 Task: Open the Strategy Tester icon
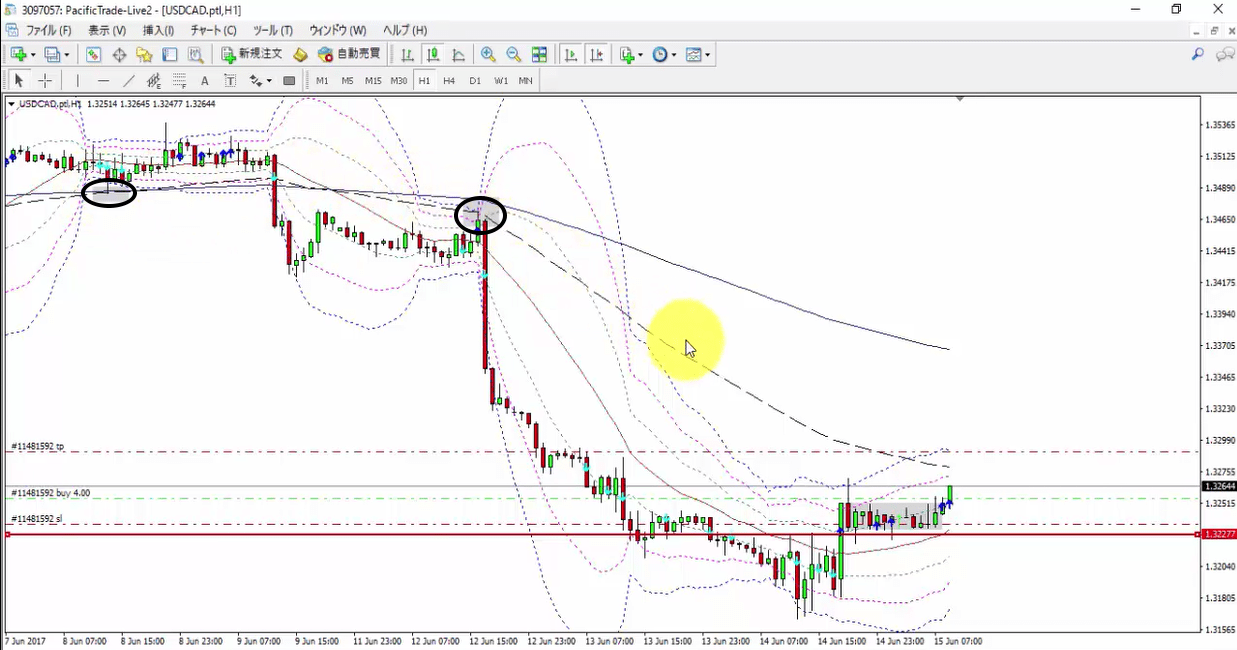[196, 55]
